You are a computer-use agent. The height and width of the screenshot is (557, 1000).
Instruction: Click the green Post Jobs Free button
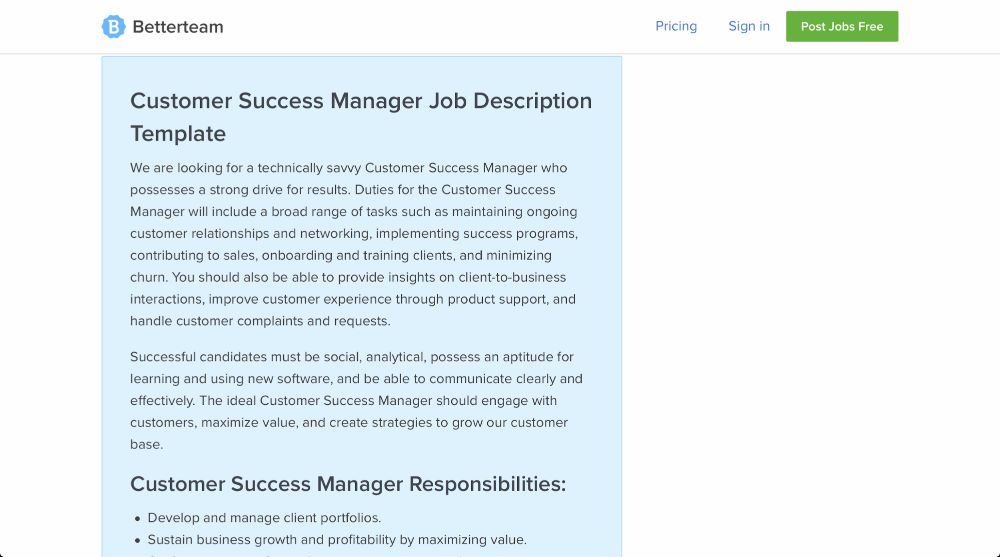tap(842, 26)
